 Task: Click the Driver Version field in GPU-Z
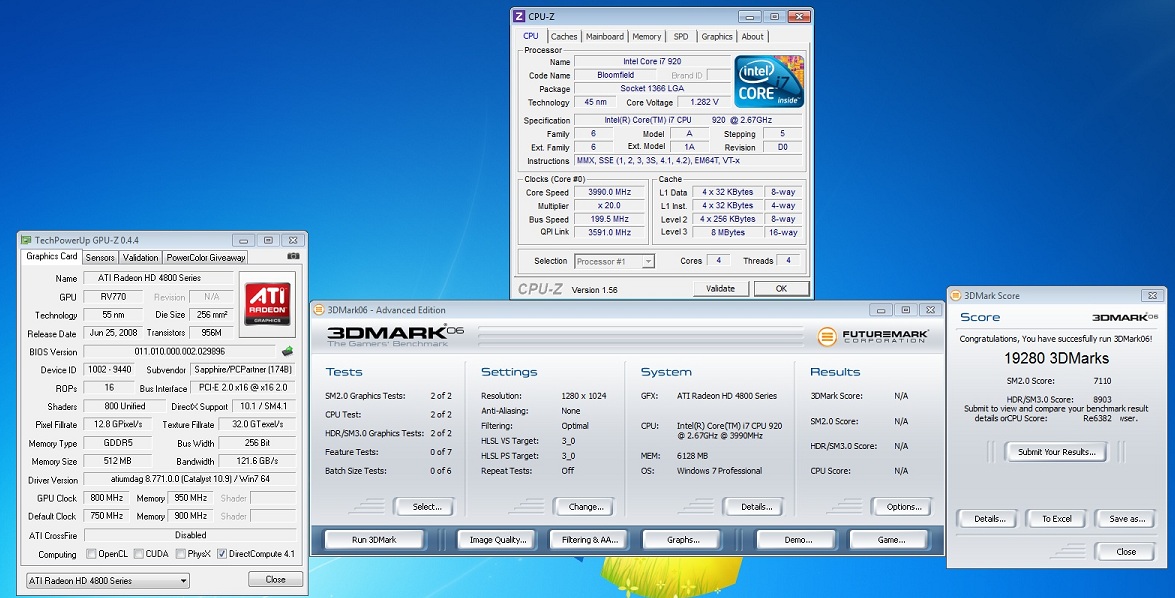[190, 480]
